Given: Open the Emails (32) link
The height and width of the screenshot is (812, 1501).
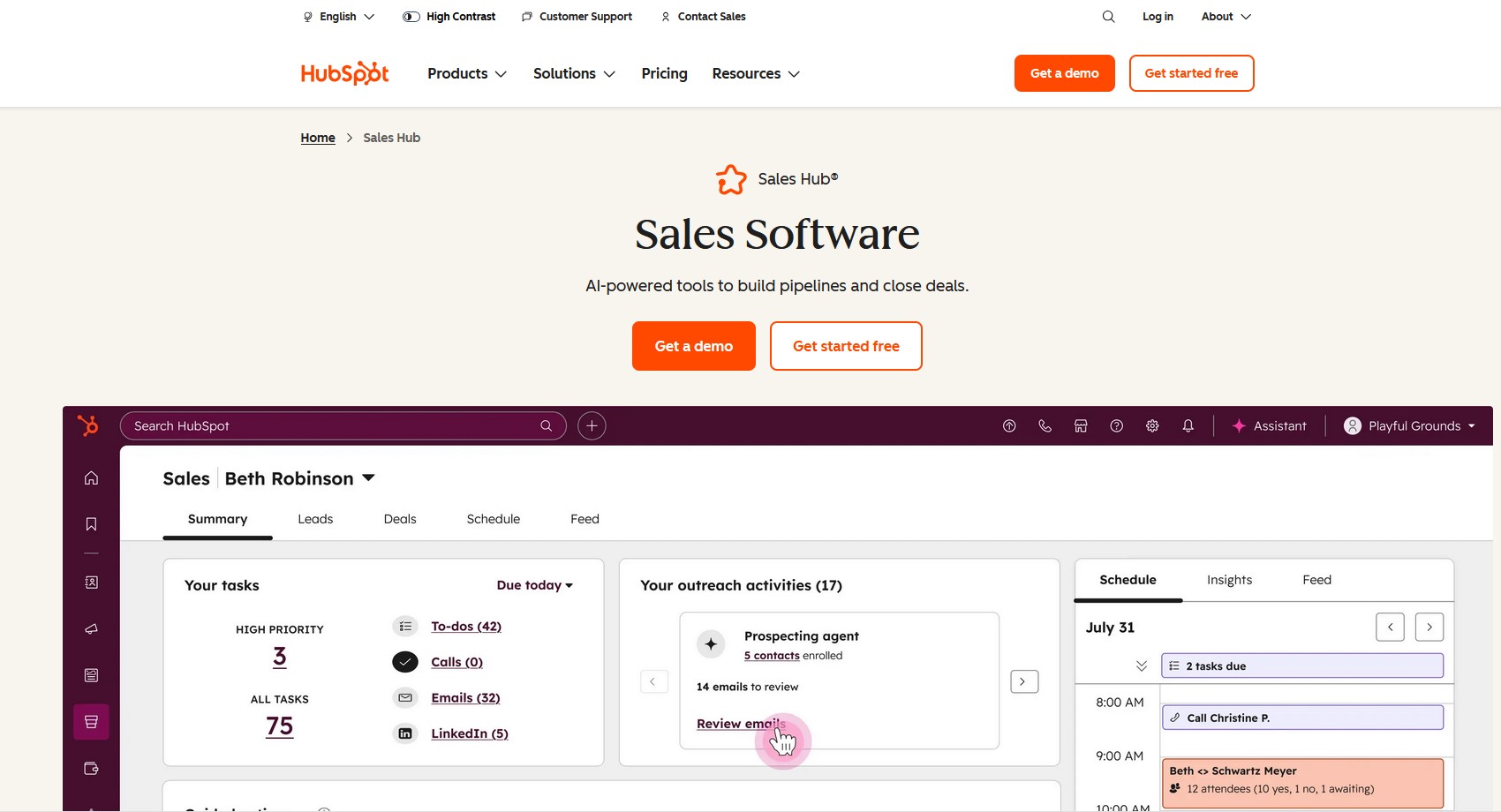Looking at the screenshot, I should pos(465,698).
